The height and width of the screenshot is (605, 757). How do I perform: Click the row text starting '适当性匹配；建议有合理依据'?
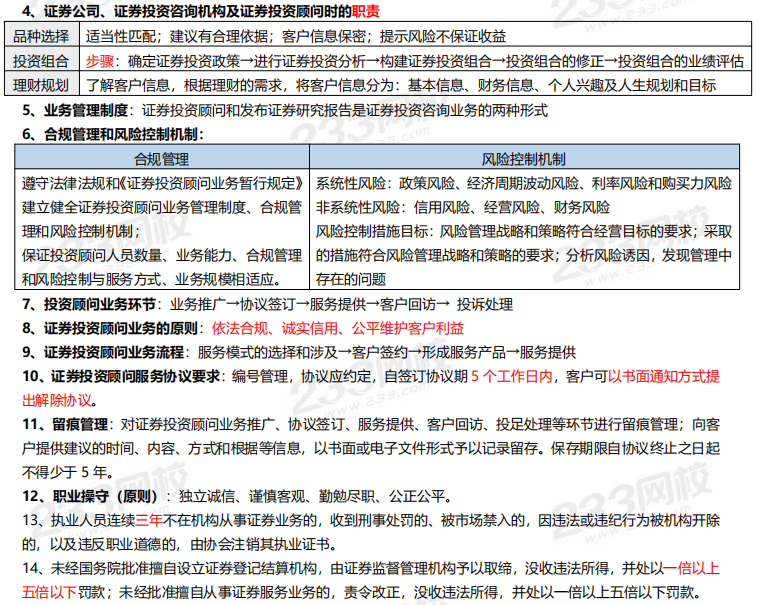click(296, 36)
